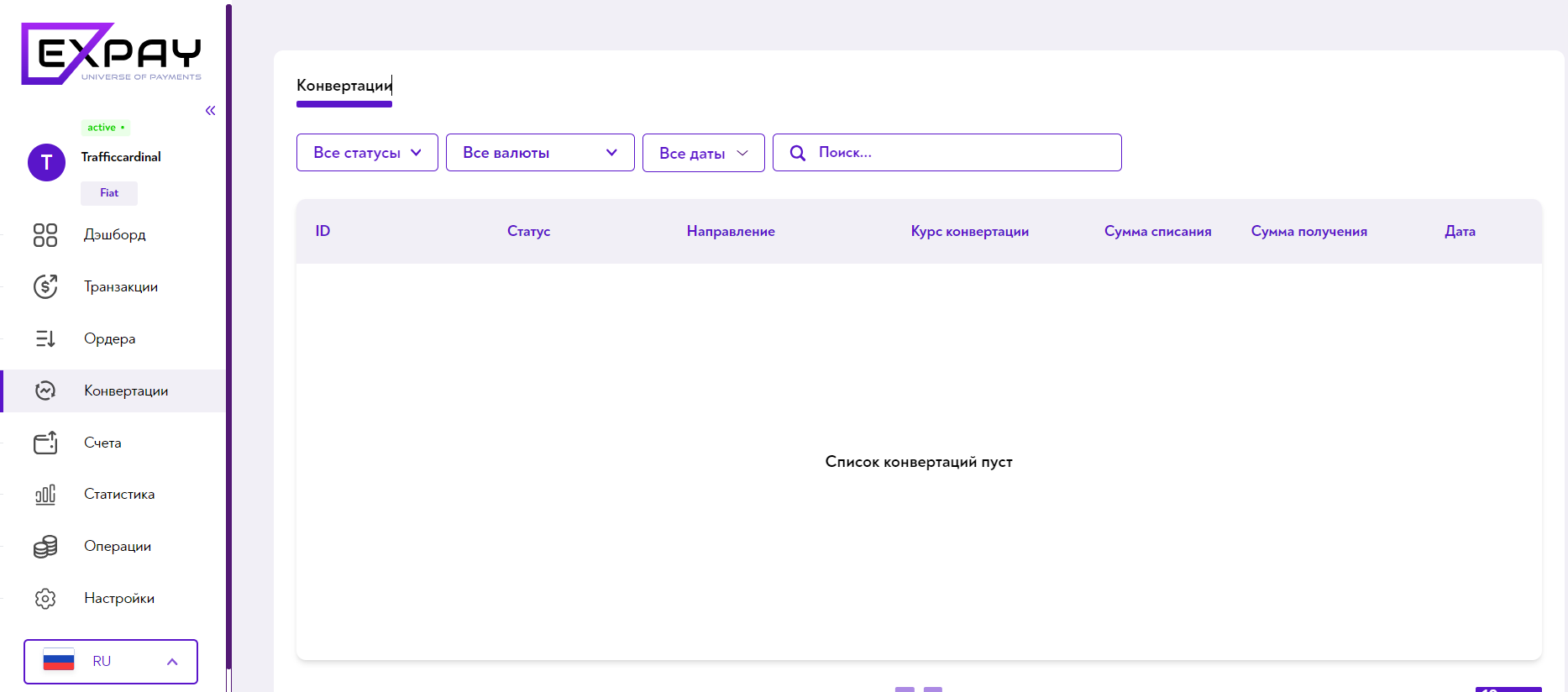This screenshot has height=692, width=1568.
Task: Click the Conversions chart icon in sidebar
Action: [x=45, y=391]
